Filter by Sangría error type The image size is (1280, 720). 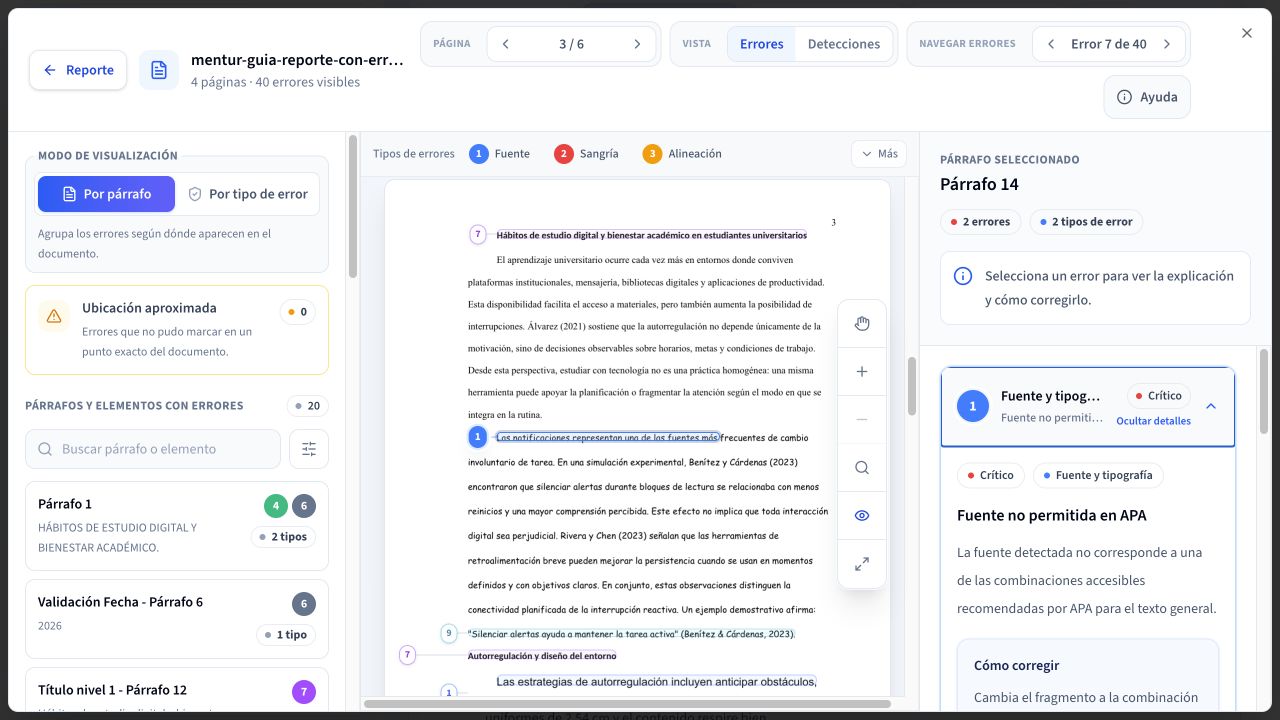586,154
